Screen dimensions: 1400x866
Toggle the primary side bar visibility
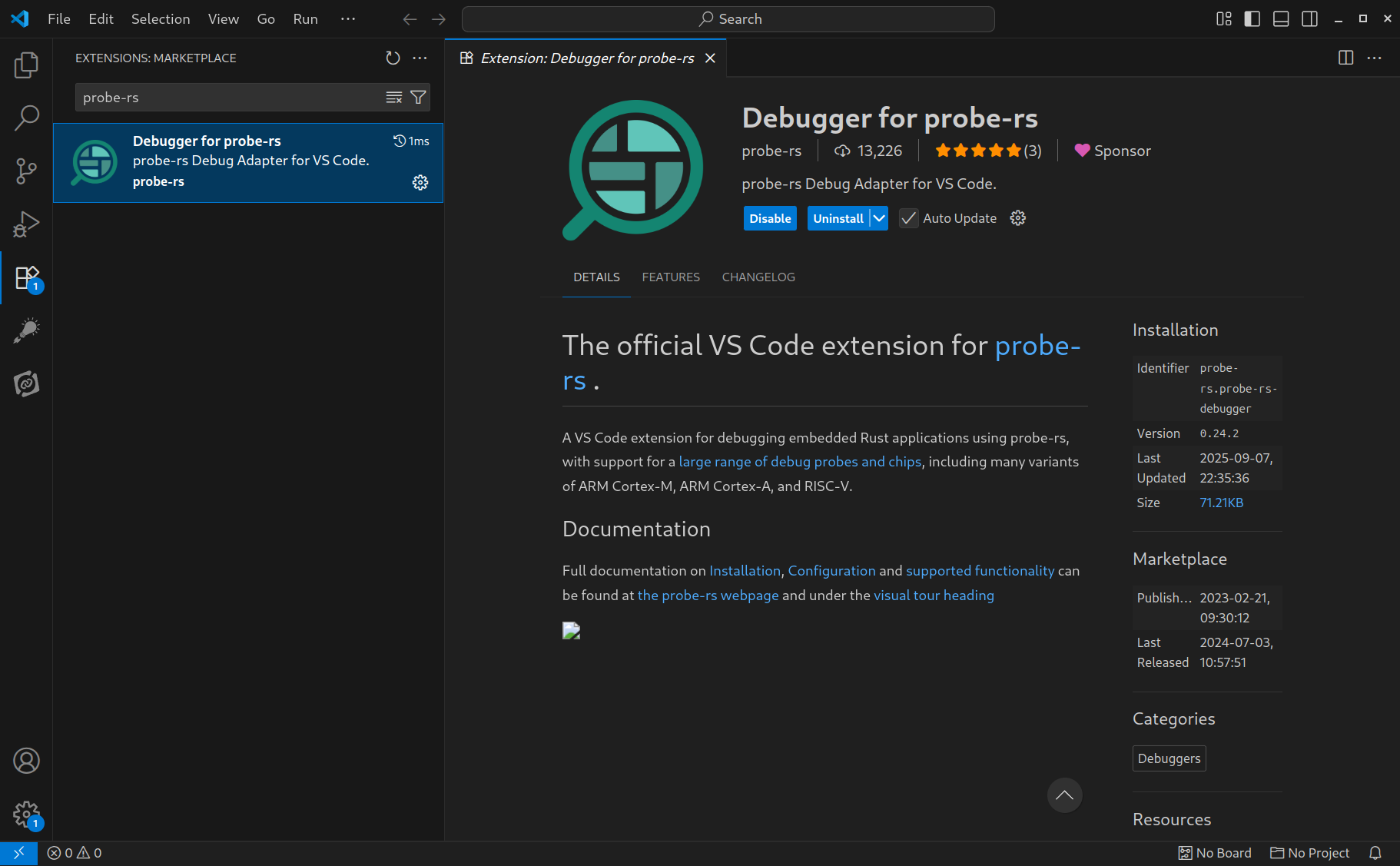pos(1252,19)
